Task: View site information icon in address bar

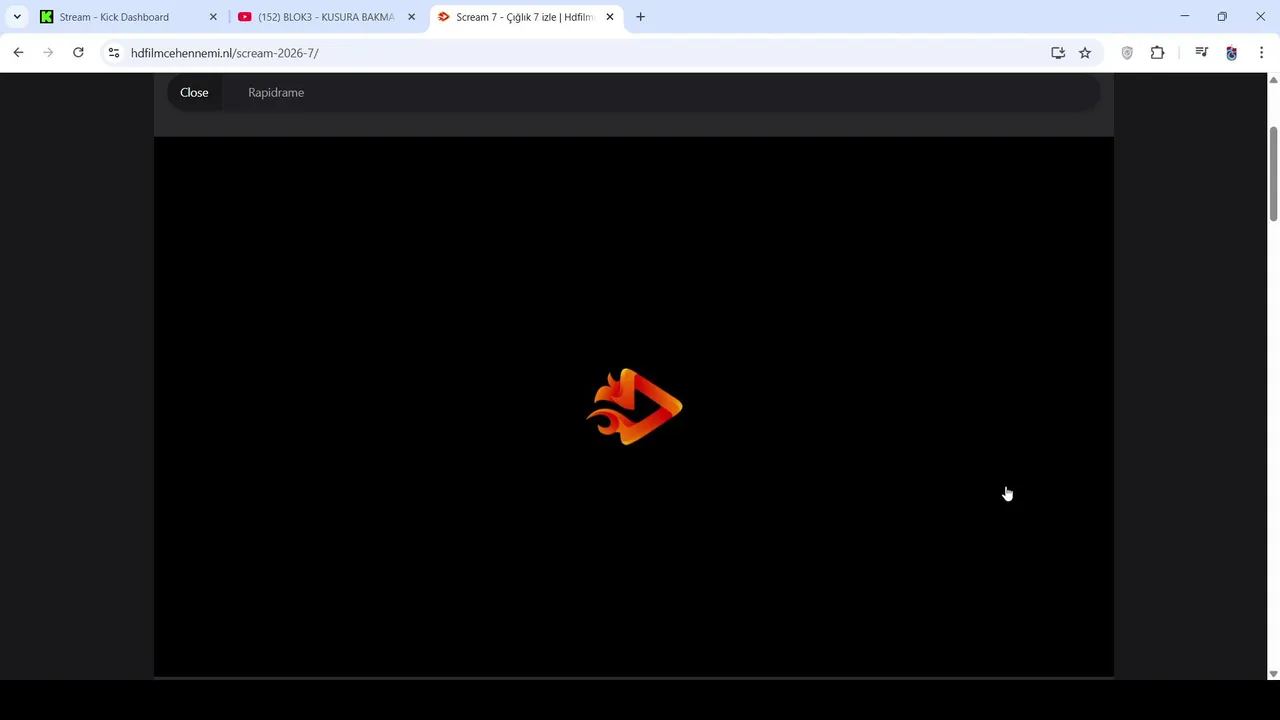Action: pos(114,53)
